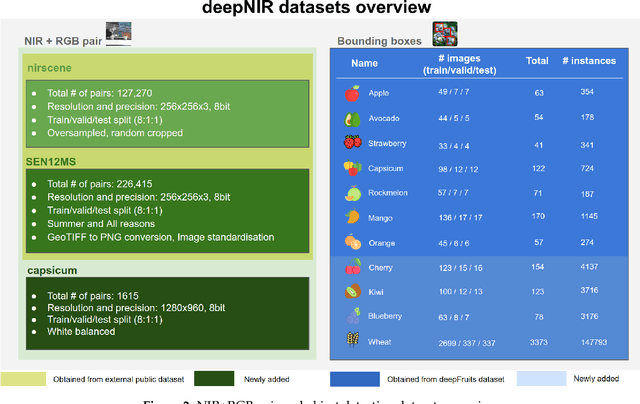Click Mango's instance count '1145'

(x=589, y=216)
